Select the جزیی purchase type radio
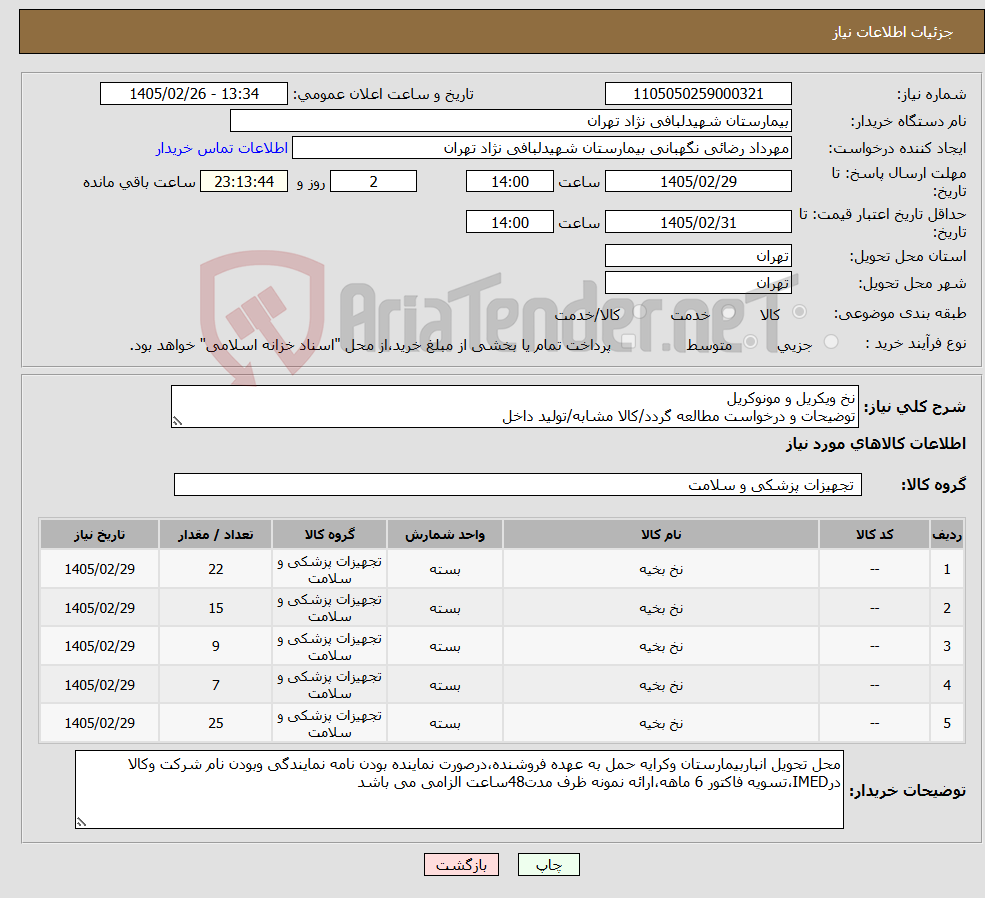 pos(830,342)
